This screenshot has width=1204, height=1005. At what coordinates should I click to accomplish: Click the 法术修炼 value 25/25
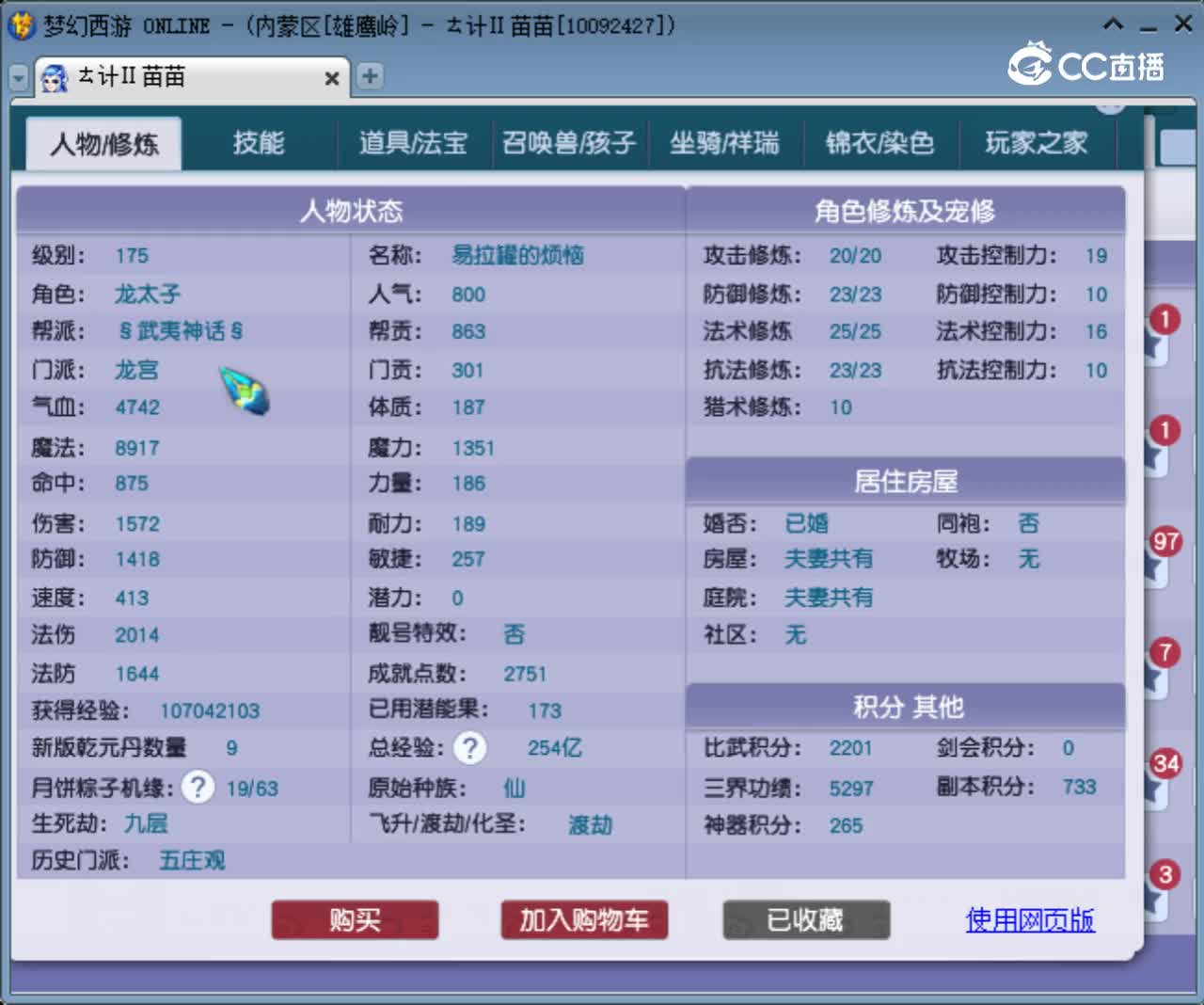(855, 331)
